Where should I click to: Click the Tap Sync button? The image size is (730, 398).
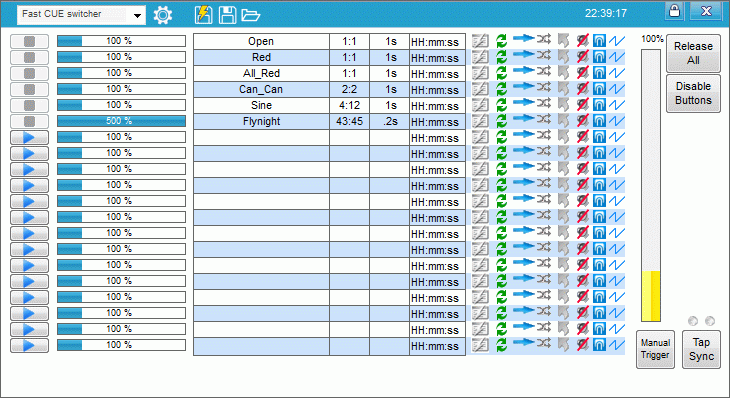coord(701,349)
